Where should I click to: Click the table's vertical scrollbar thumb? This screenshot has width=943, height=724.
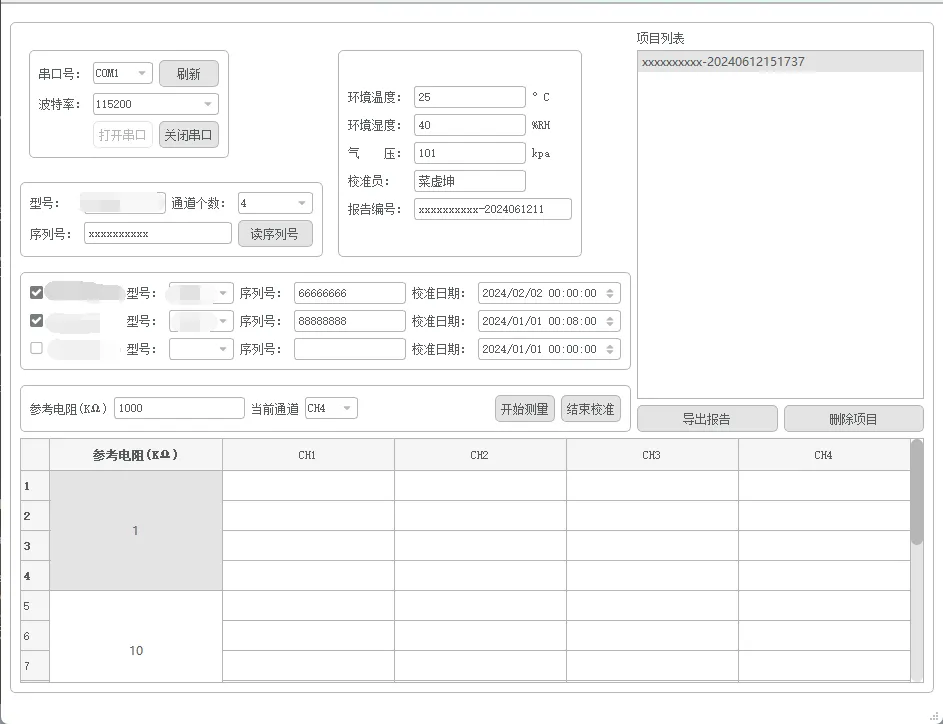point(917,492)
